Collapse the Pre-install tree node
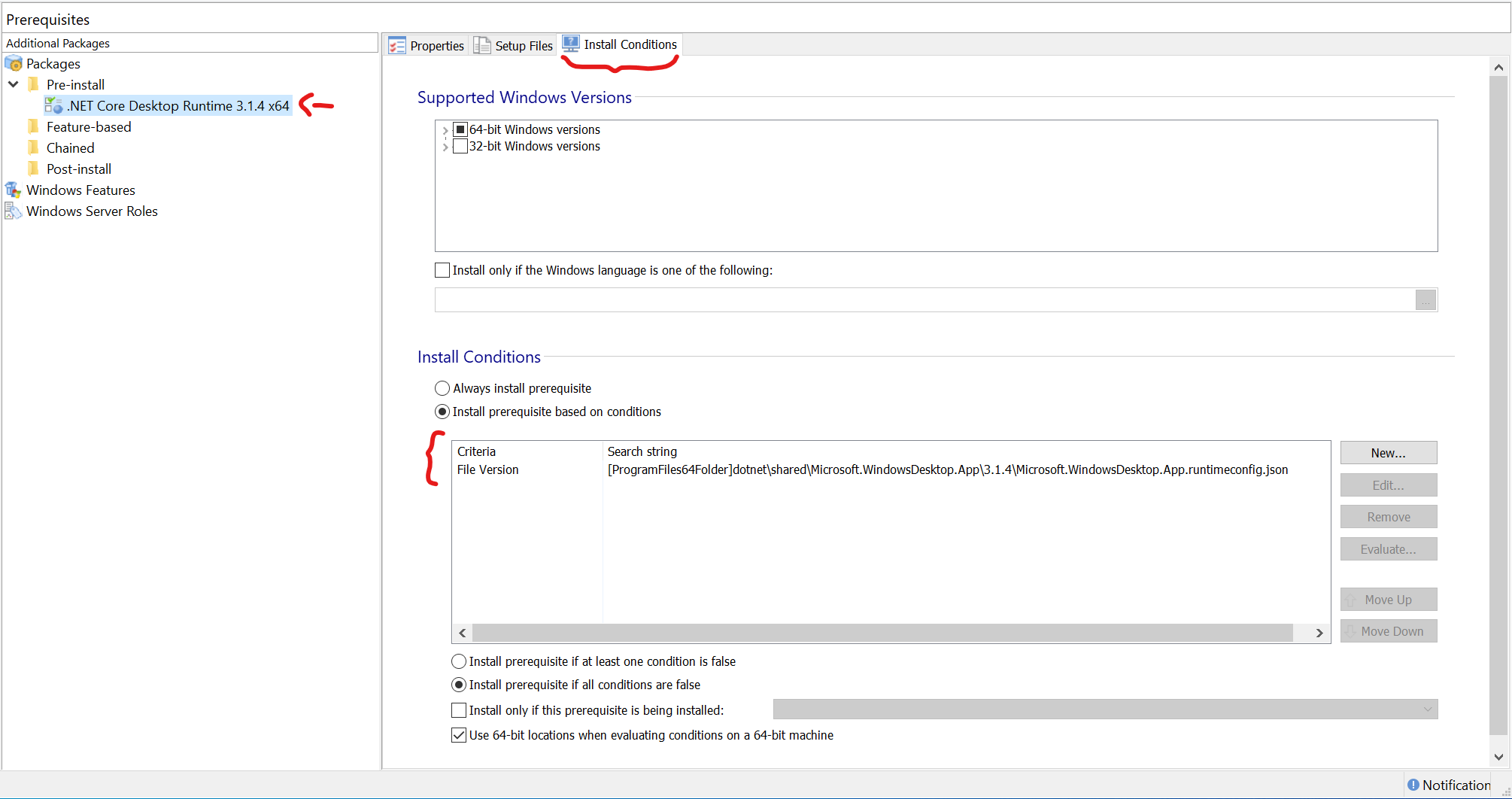 point(14,85)
